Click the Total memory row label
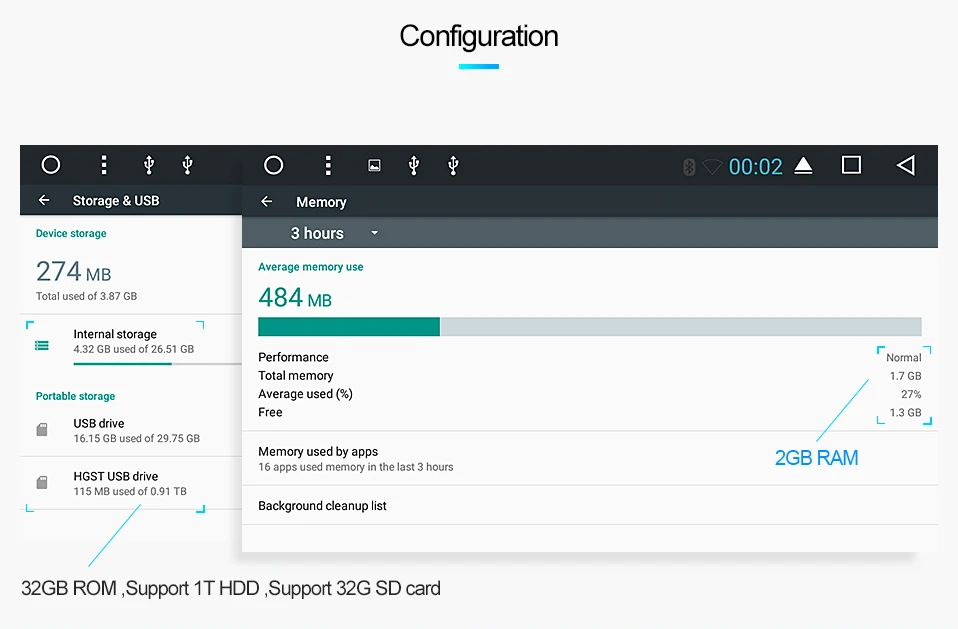 (296, 376)
